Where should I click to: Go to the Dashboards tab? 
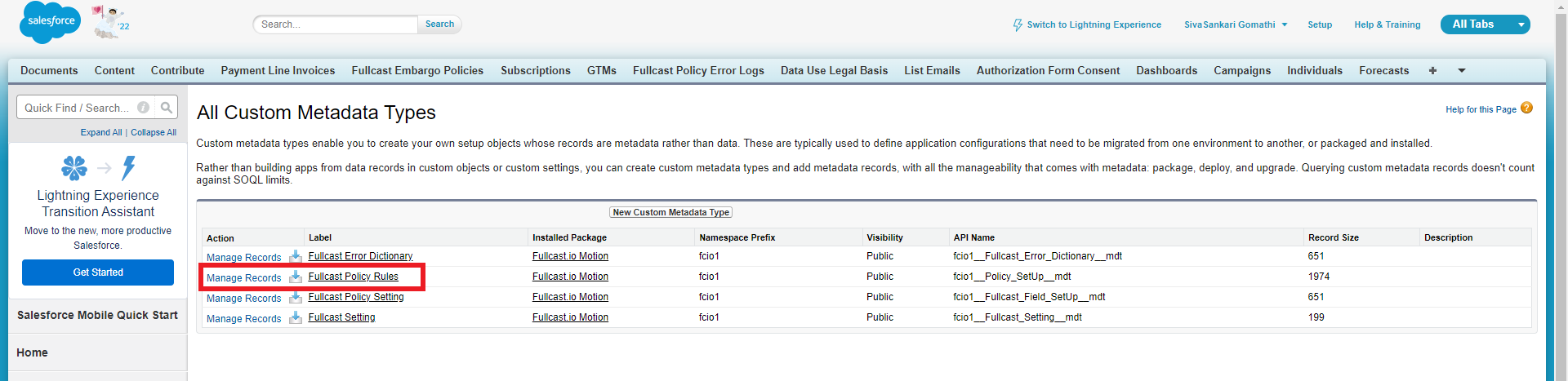[x=1166, y=70]
